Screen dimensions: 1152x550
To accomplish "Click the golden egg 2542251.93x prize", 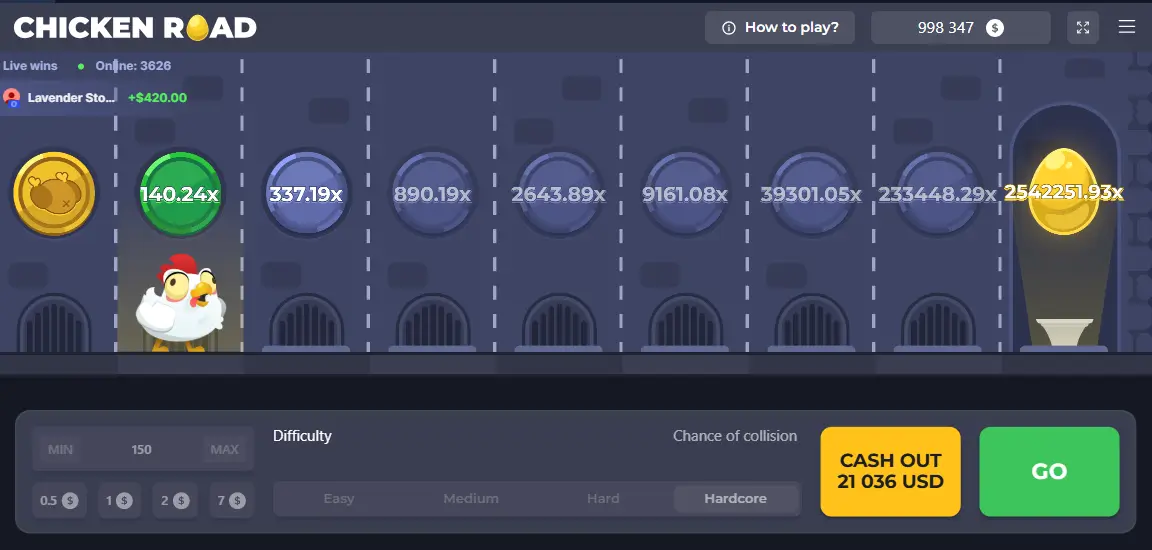I will point(1063,192).
